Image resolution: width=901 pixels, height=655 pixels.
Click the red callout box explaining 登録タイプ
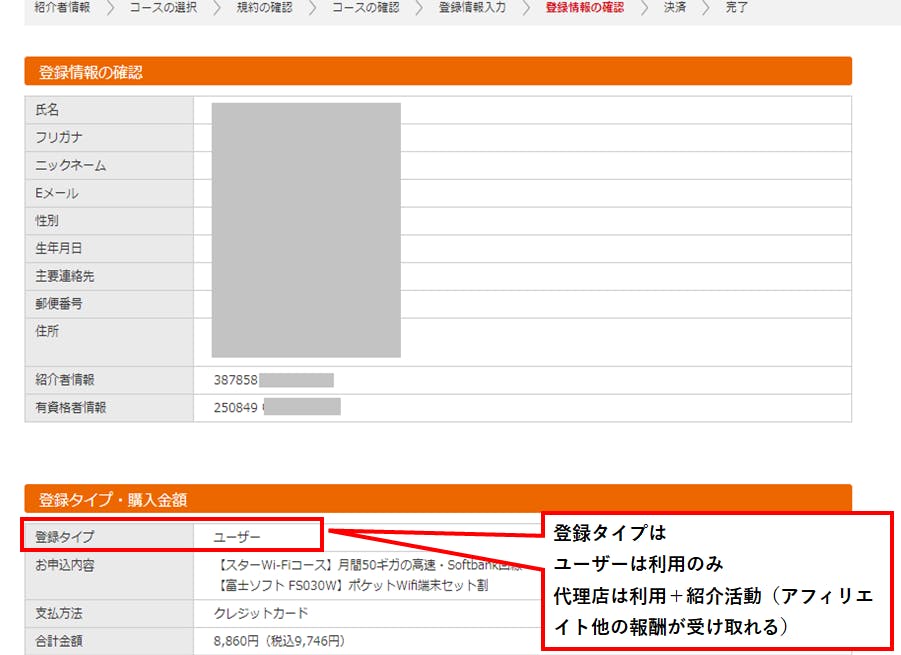[716, 578]
